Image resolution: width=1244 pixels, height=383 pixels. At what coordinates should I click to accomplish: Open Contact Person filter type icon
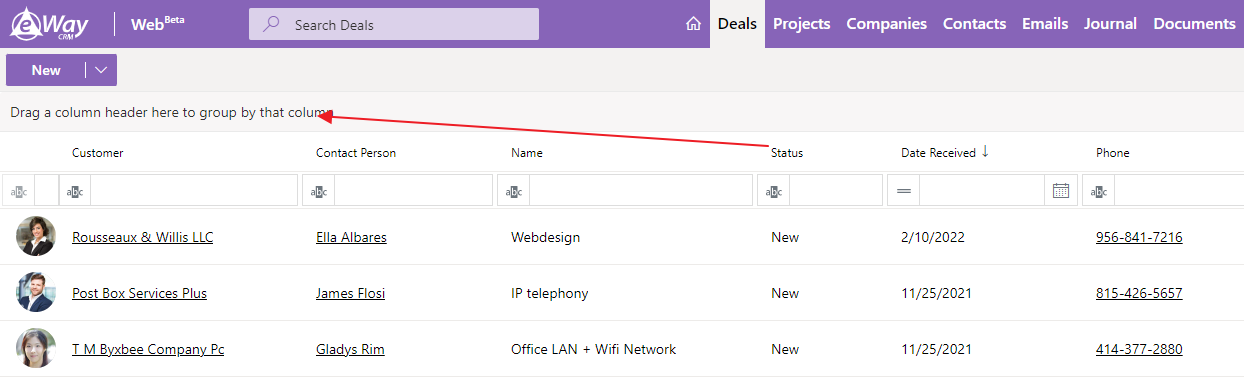(x=318, y=190)
